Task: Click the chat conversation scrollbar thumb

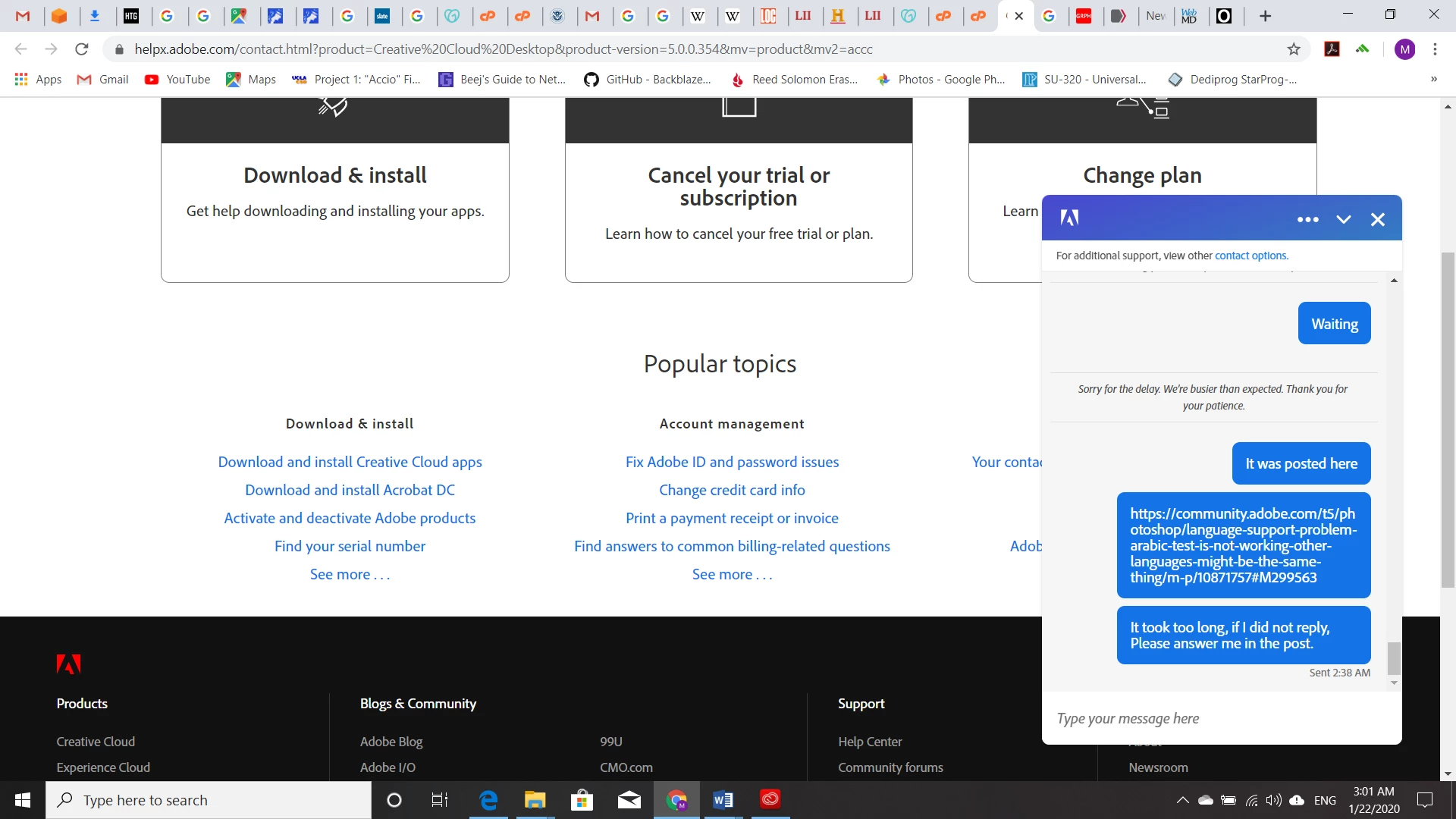Action: [1394, 657]
